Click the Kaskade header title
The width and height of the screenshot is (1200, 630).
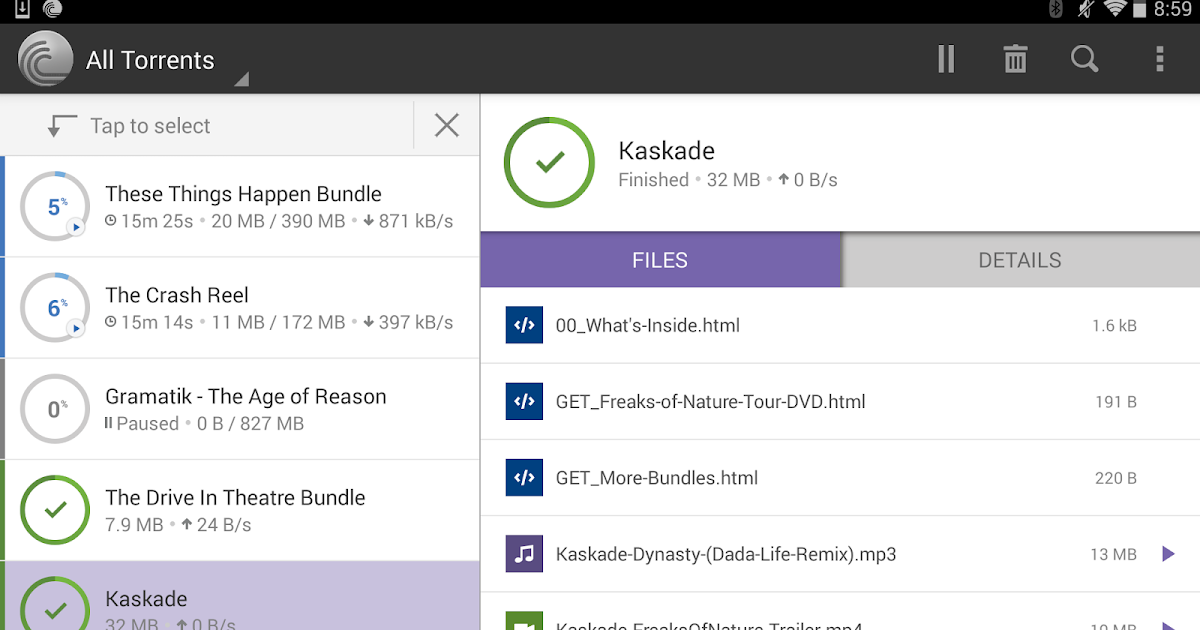point(666,151)
